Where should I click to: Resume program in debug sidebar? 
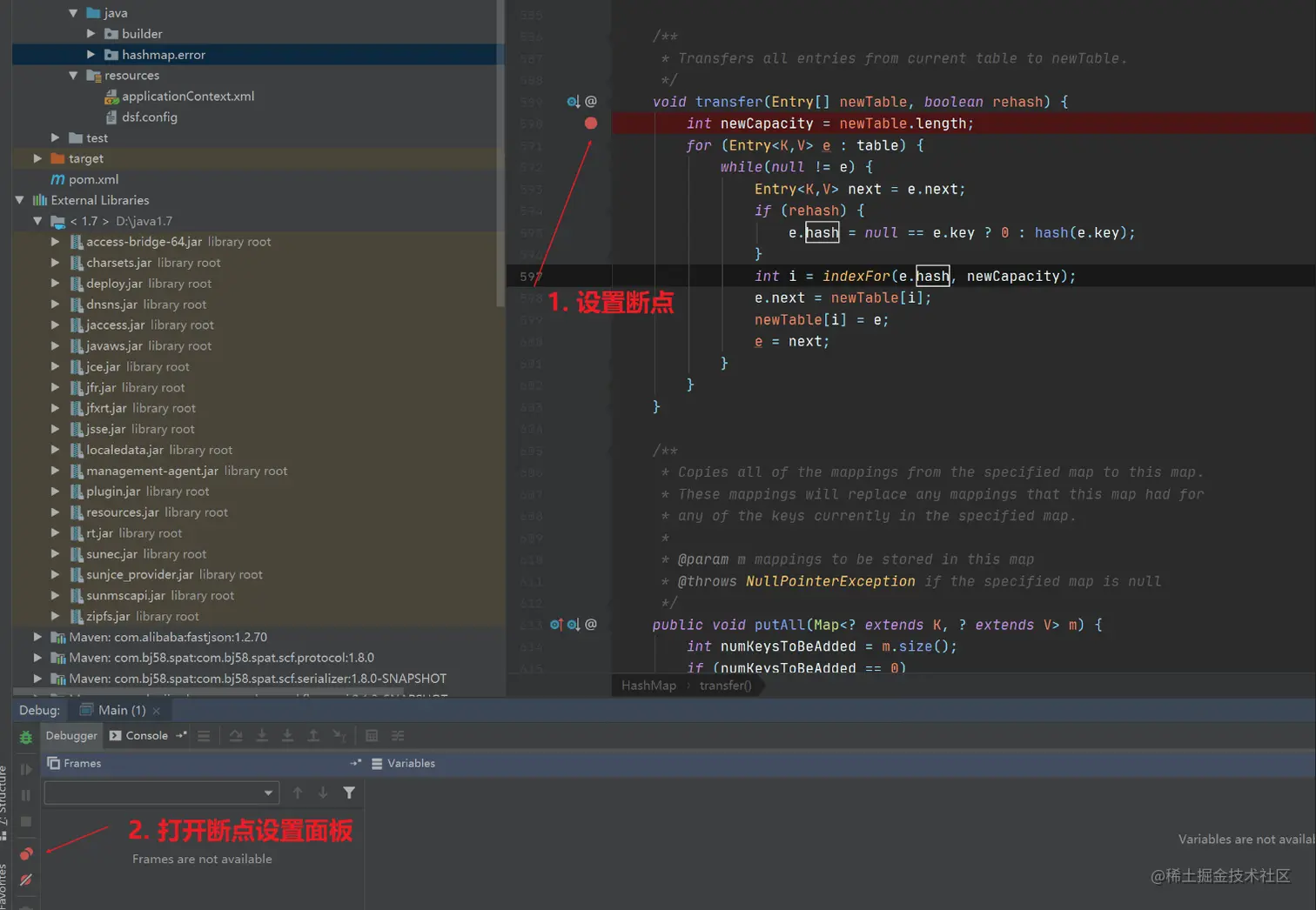[x=26, y=769]
